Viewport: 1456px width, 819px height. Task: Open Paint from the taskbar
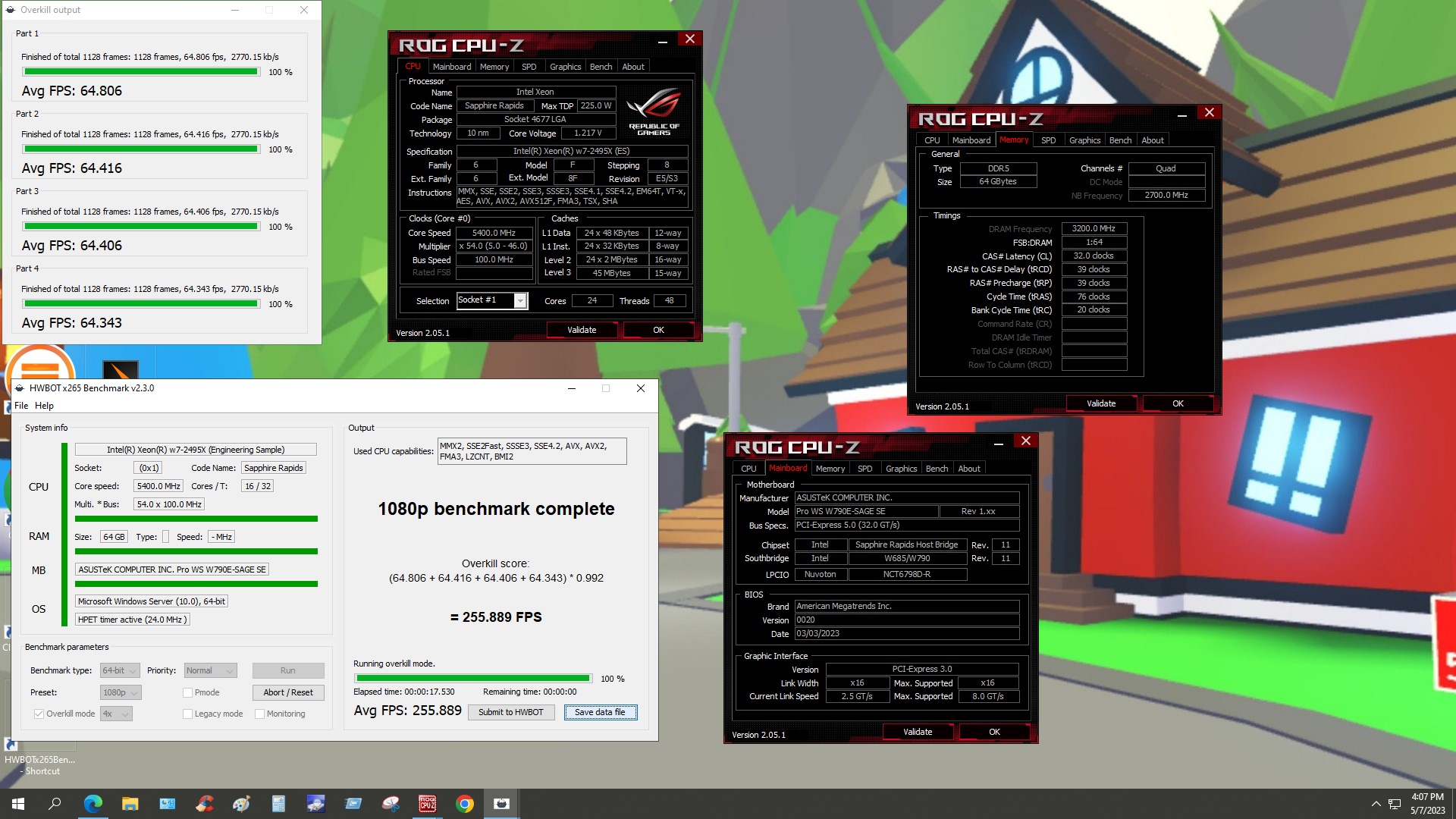(x=241, y=804)
